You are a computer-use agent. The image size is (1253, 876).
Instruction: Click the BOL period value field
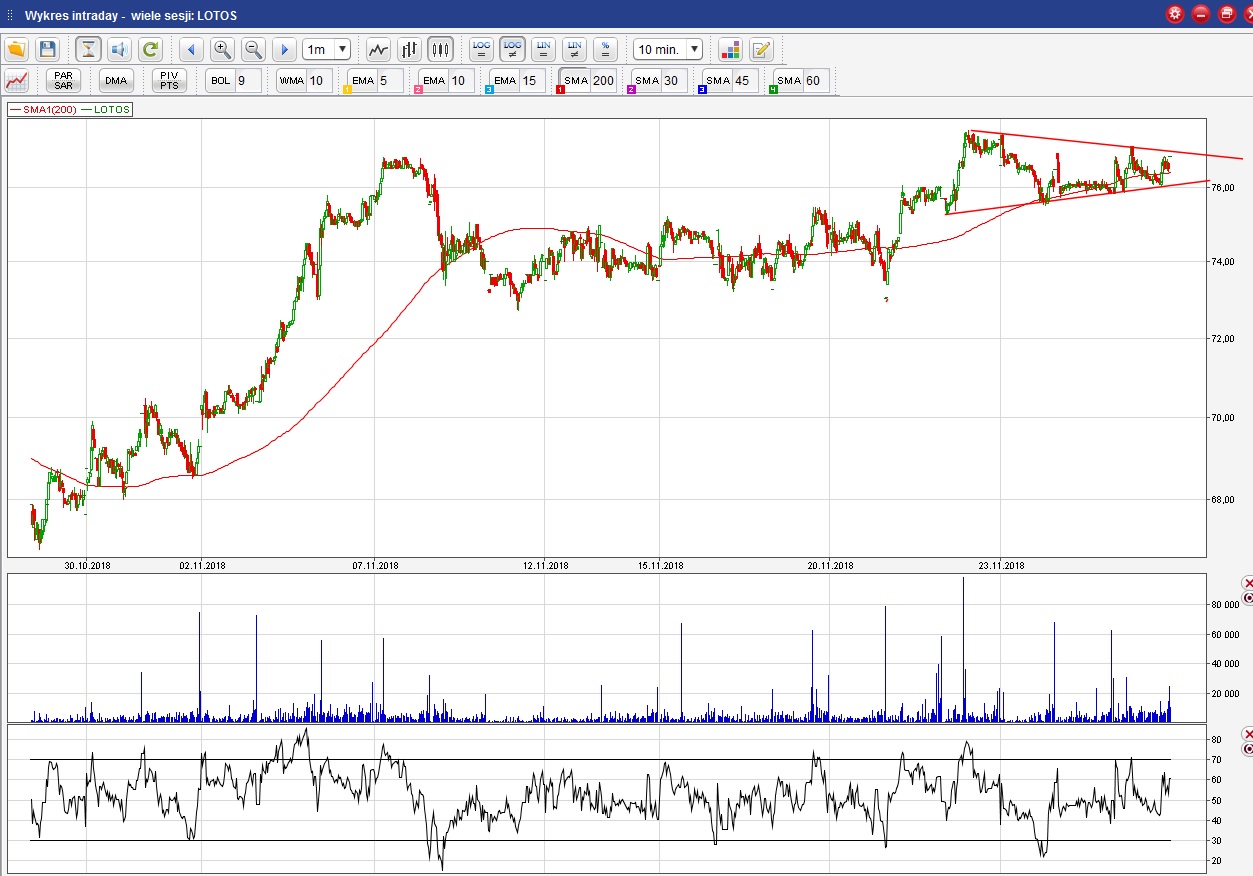click(x=247, y=81)
